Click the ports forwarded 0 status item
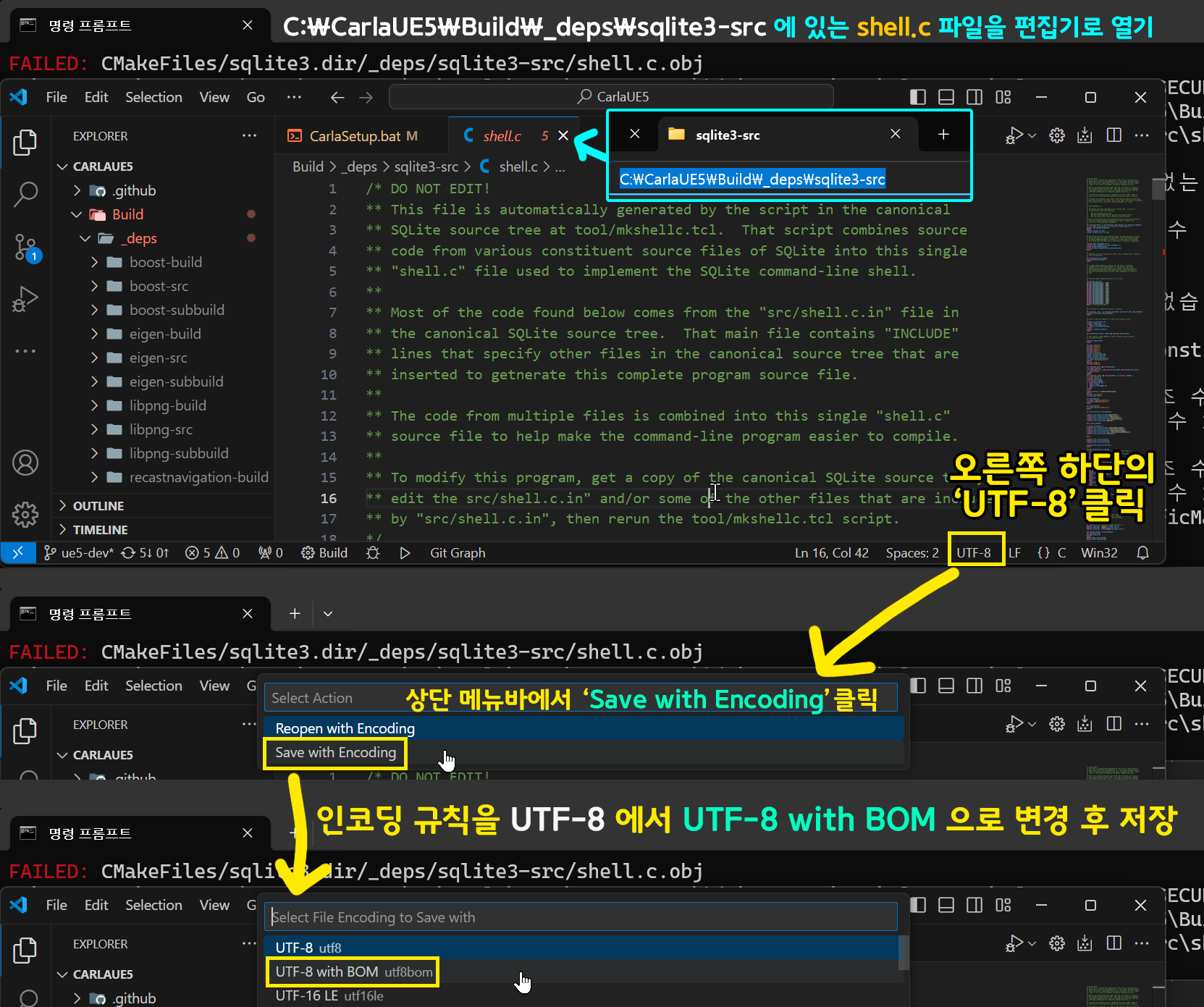Viewport: 1204px width, 1007px height. (x=271, y=553)
